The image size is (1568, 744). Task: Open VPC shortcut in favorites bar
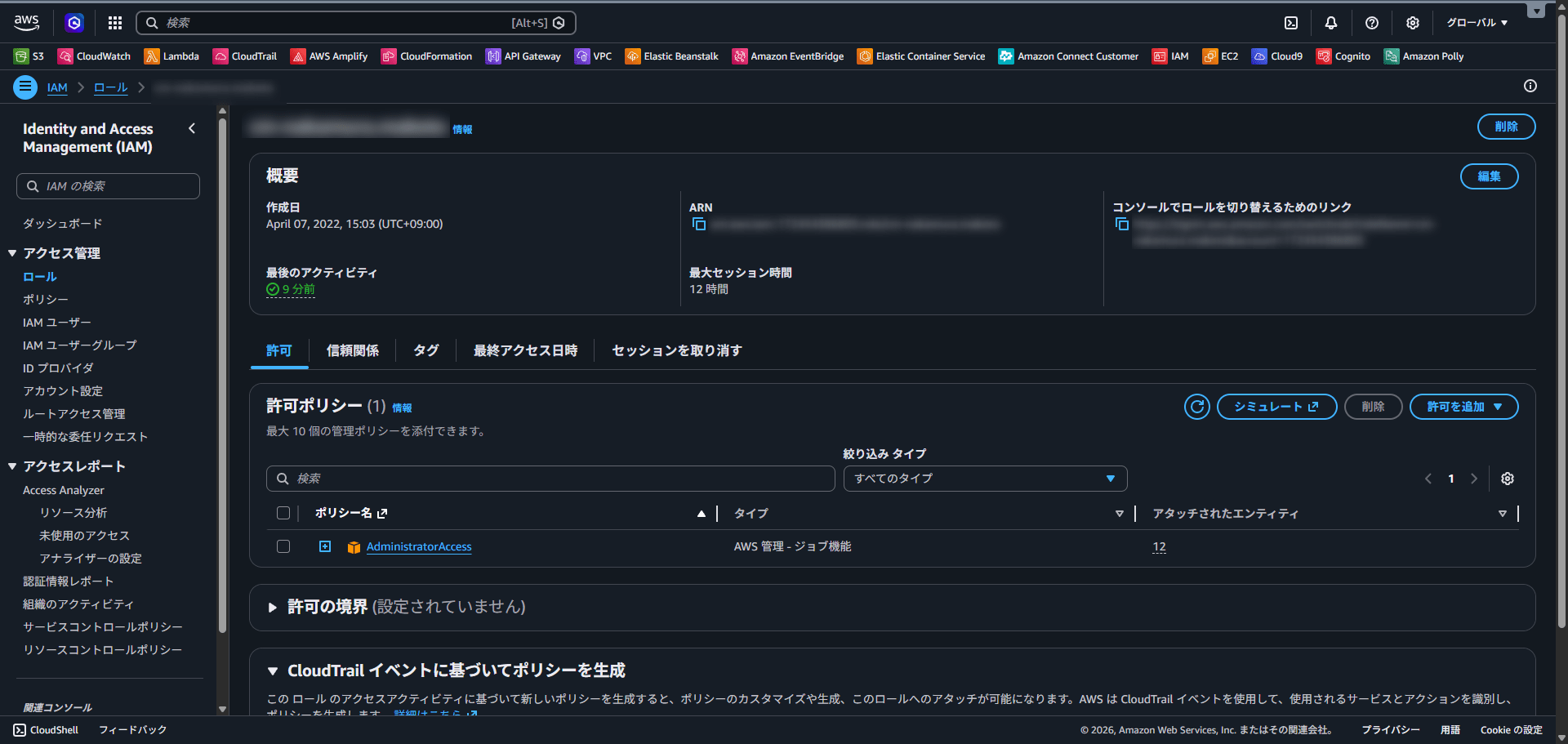pyautogui.click(x=594, y=56)
